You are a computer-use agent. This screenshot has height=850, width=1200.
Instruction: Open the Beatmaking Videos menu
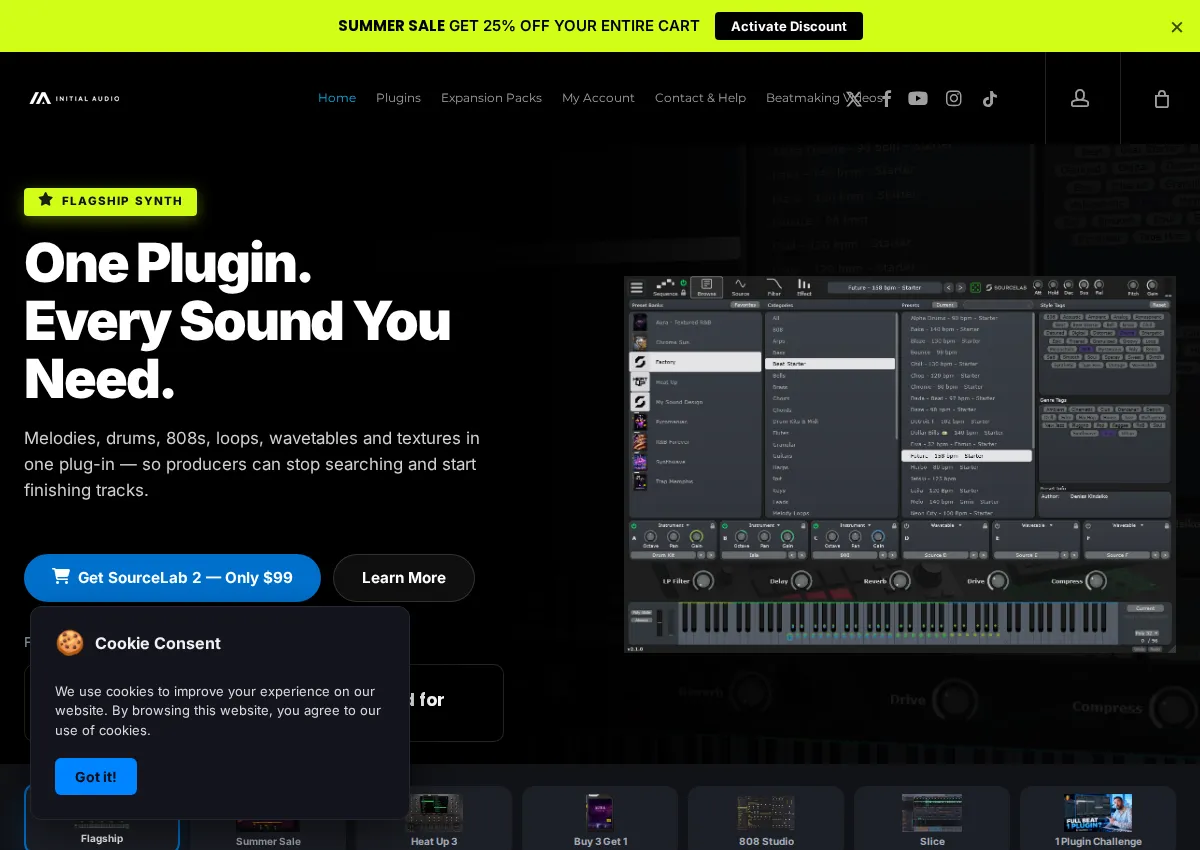(824, 98)
